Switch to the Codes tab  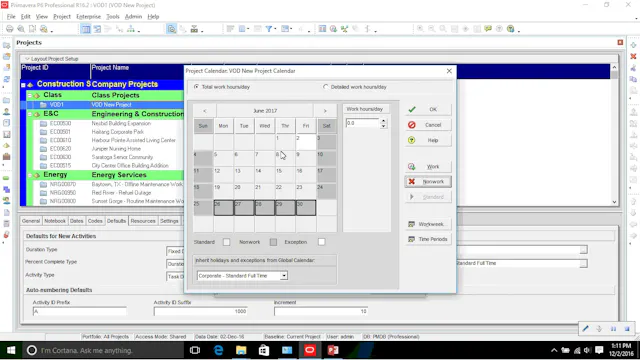[x=95, y=221]
